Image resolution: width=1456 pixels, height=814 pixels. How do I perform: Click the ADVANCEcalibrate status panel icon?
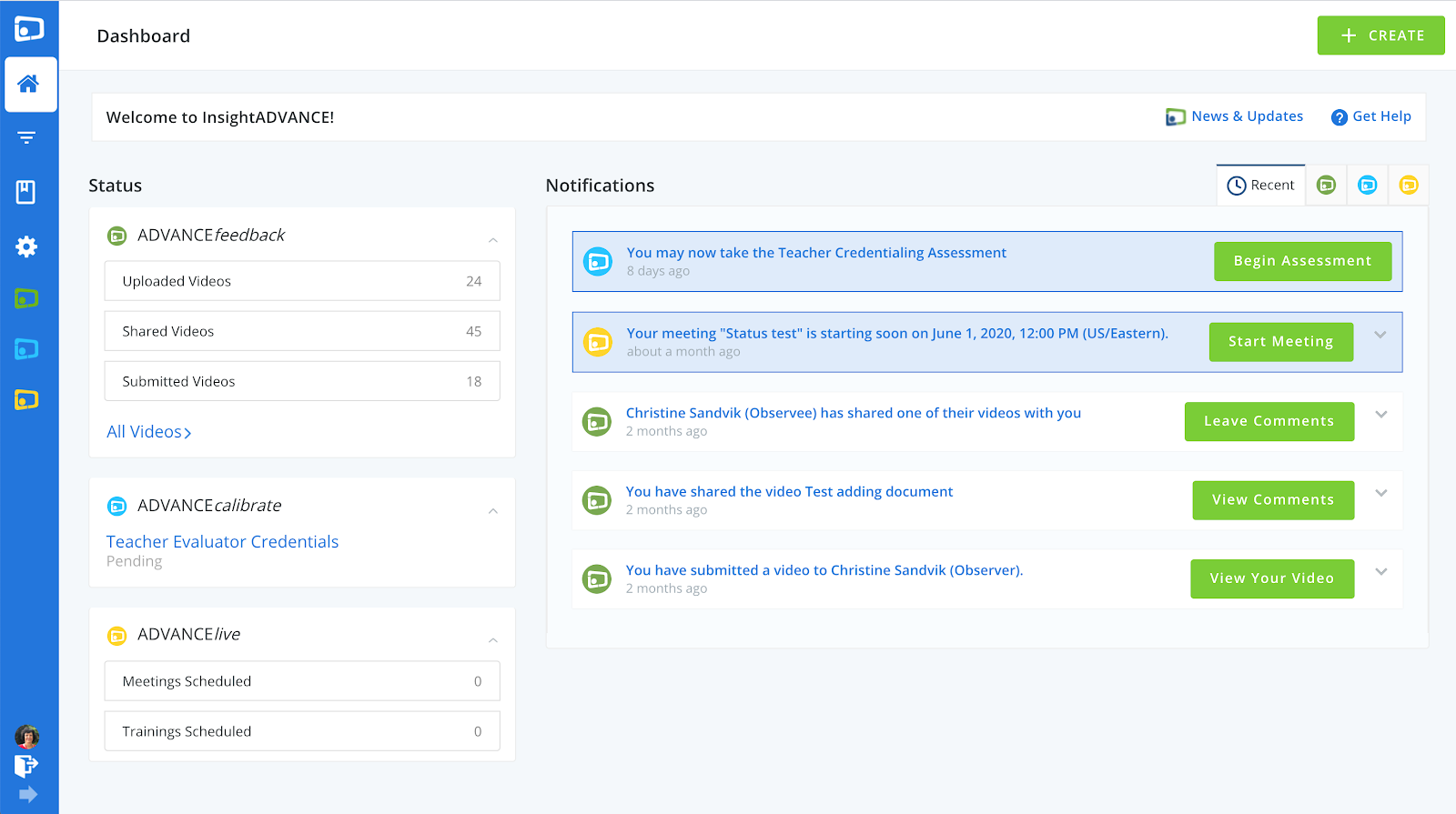tap(117, 507)
